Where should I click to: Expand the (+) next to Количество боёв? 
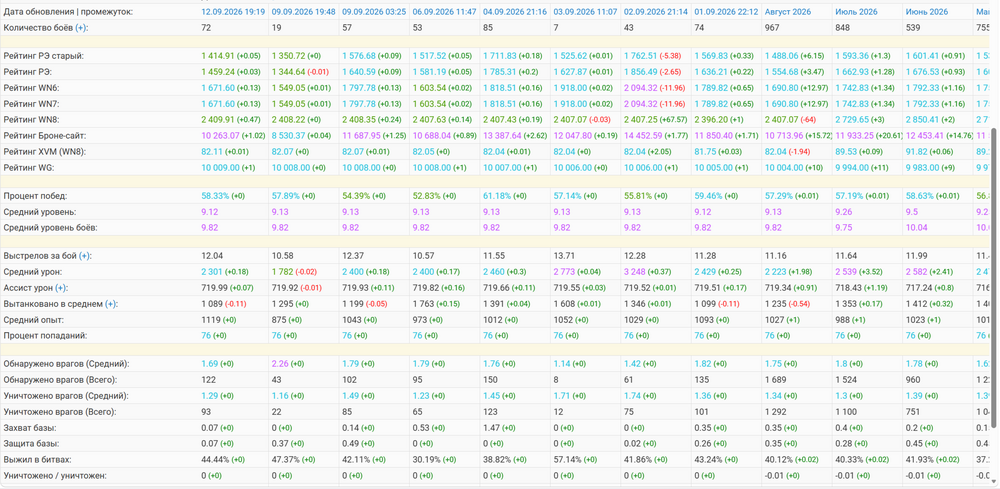click(82, 27)
